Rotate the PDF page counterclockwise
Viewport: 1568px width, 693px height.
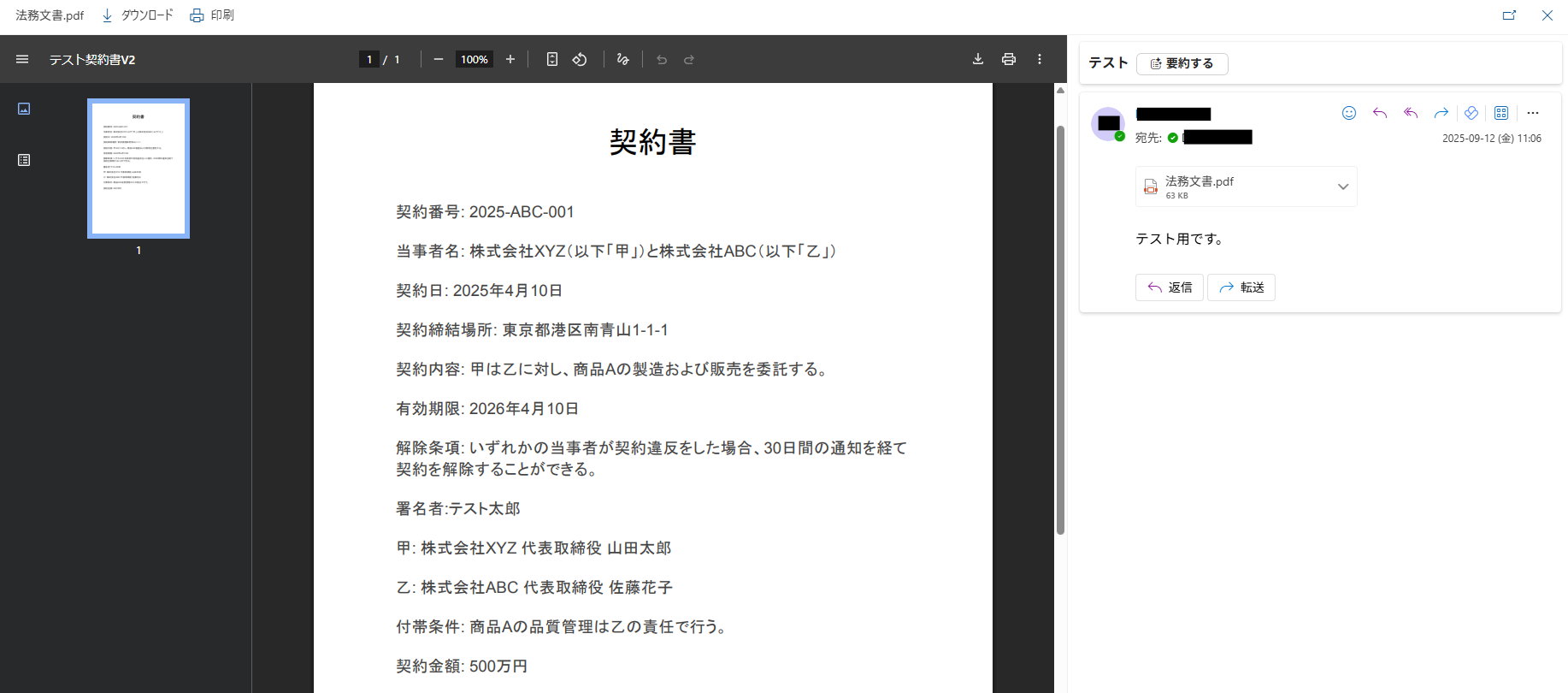pyautogui.click(x=580, y=59)
